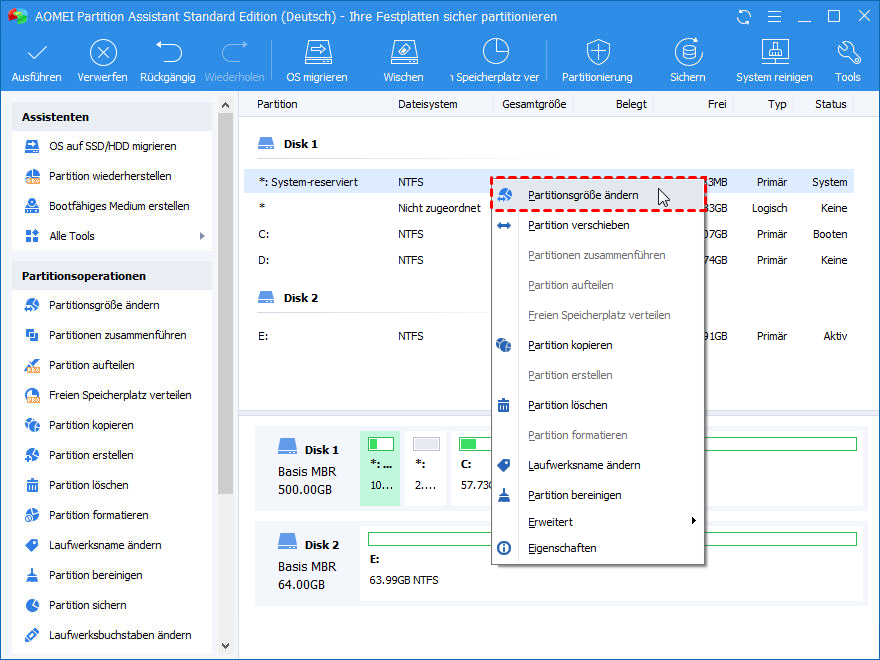The width and height of the screenshot is (880, 660).
Task: Choose Partition aufteilen in sidebar
Action: [113, 365]
